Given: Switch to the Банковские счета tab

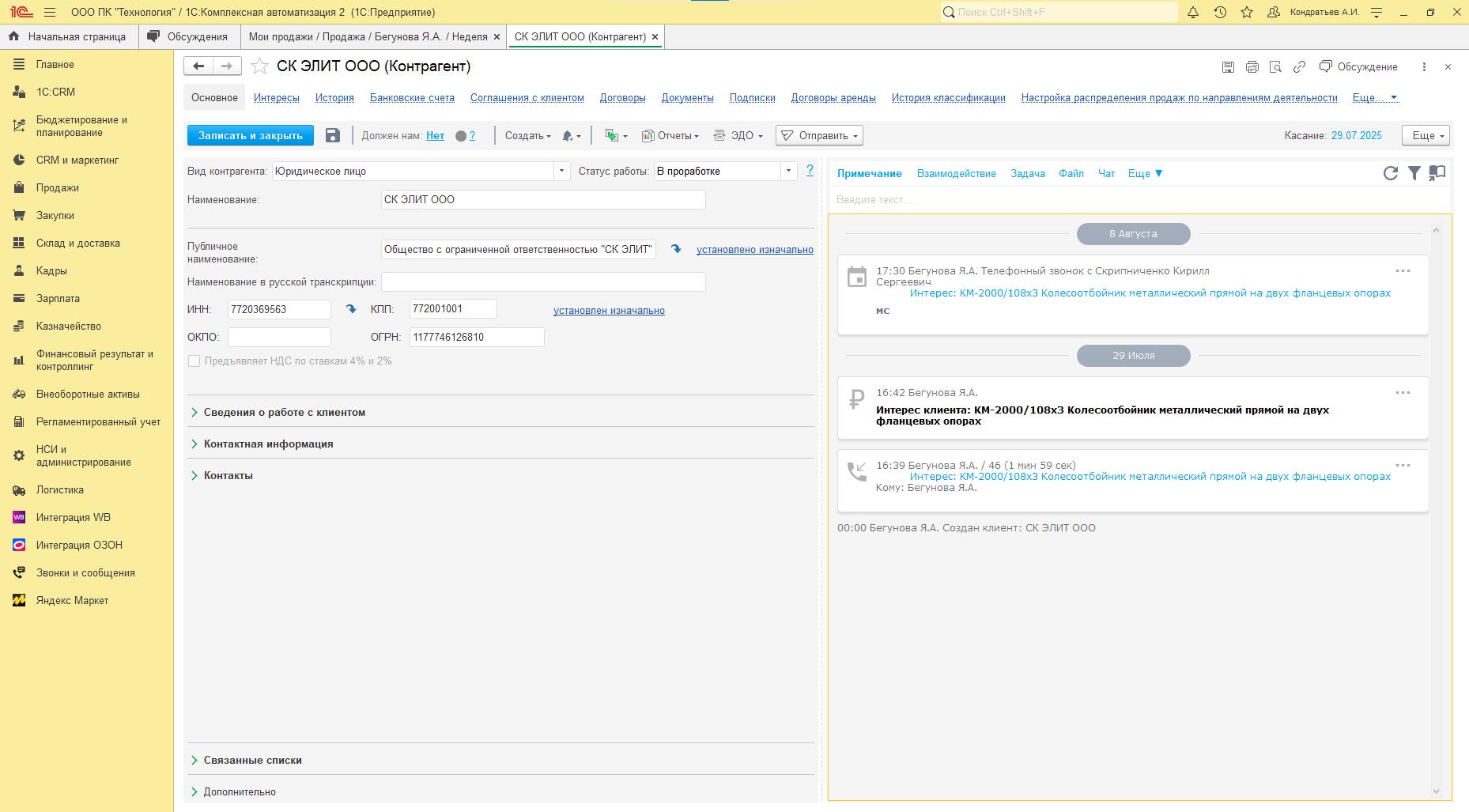Looking at the screenshot, I should (412, 98).
